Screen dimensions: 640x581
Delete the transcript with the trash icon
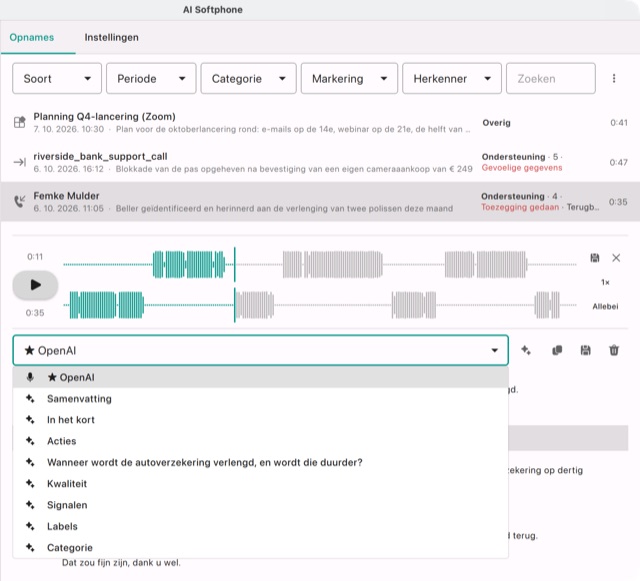coord(614,350)
